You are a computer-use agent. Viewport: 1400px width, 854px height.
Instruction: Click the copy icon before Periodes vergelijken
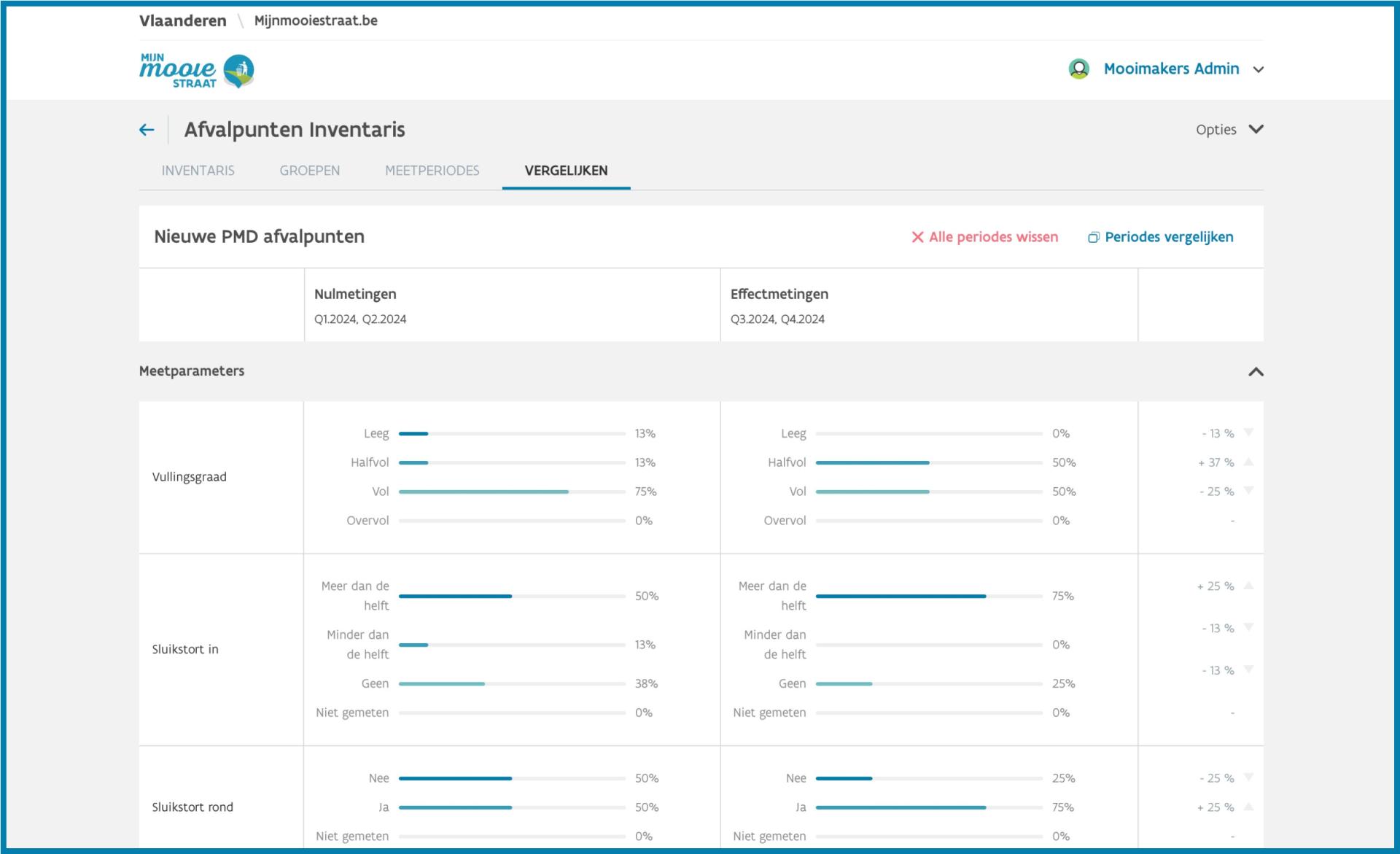pos(1093,238)
